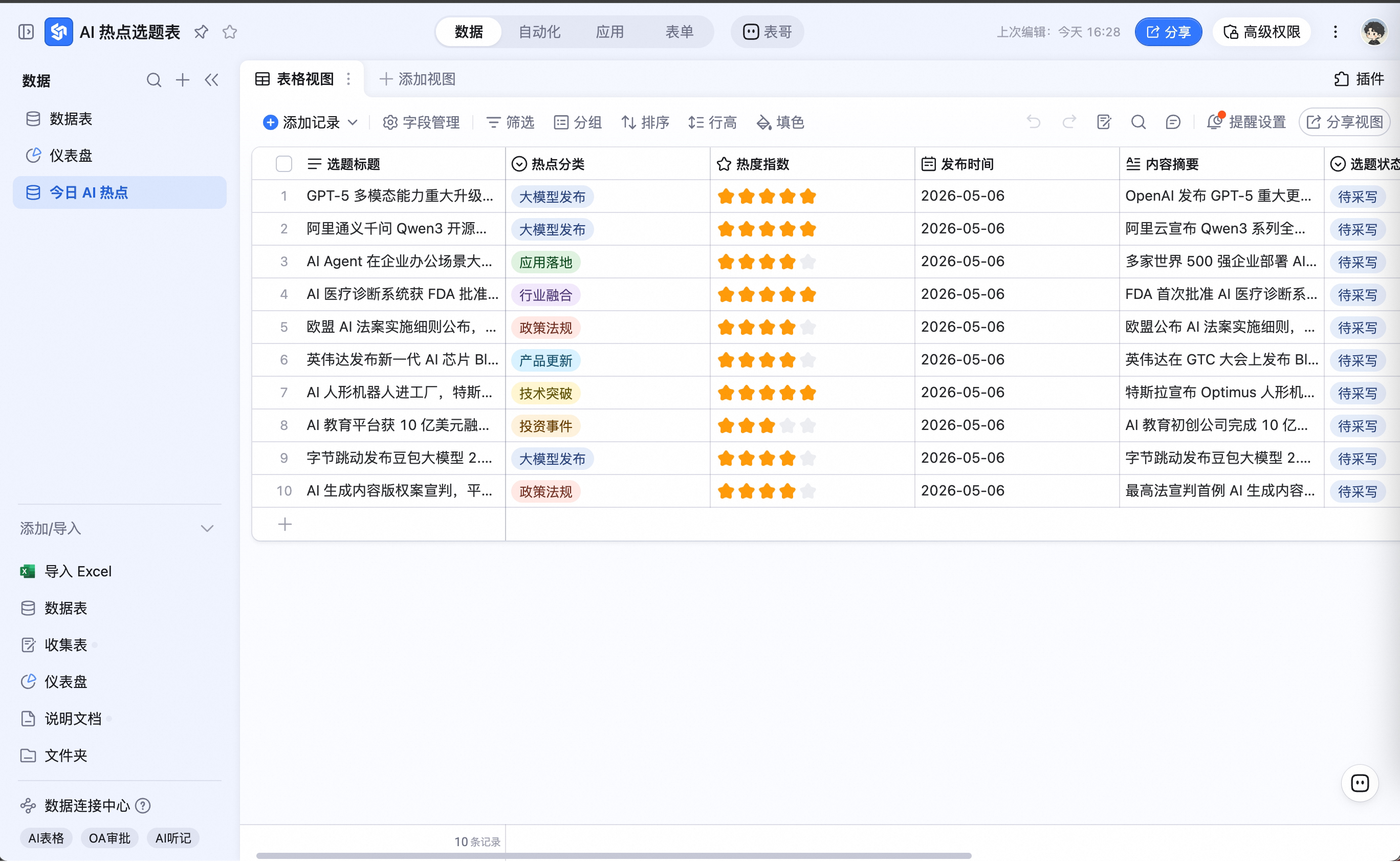The width and height of the screenshot is (1400, 862).
Task: Open the 表哥 assistant button
Action: pos(768,32)
